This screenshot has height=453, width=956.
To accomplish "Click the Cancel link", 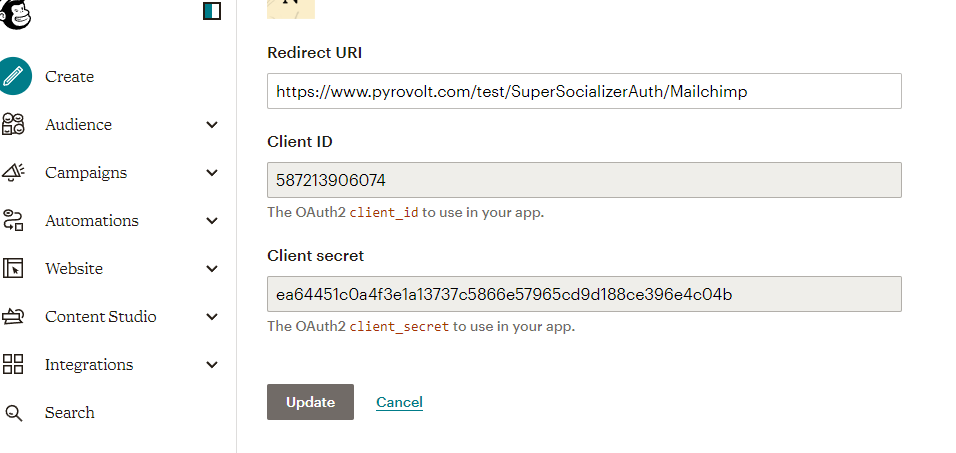I will 399,402.
